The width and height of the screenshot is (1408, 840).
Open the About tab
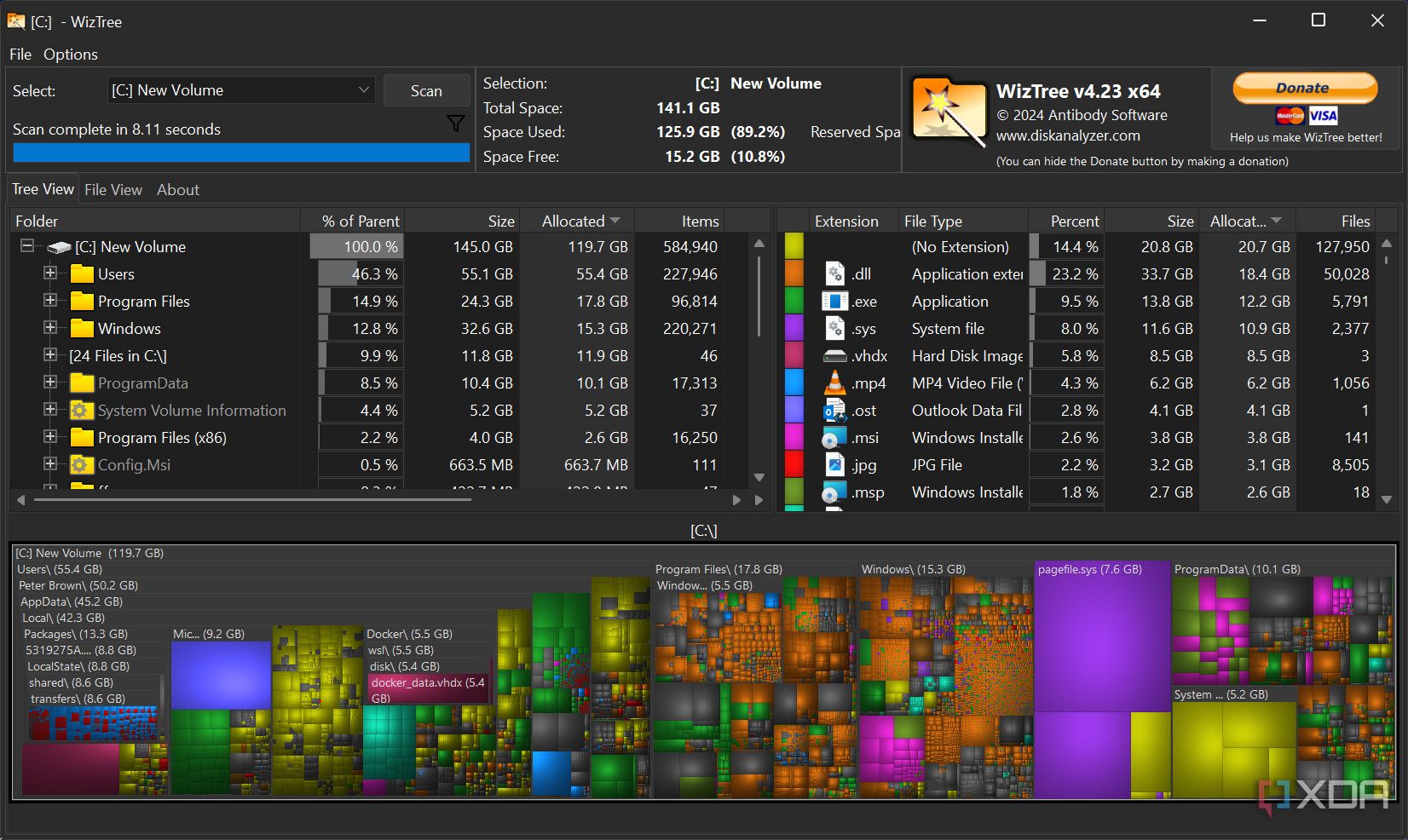point(178,190)
